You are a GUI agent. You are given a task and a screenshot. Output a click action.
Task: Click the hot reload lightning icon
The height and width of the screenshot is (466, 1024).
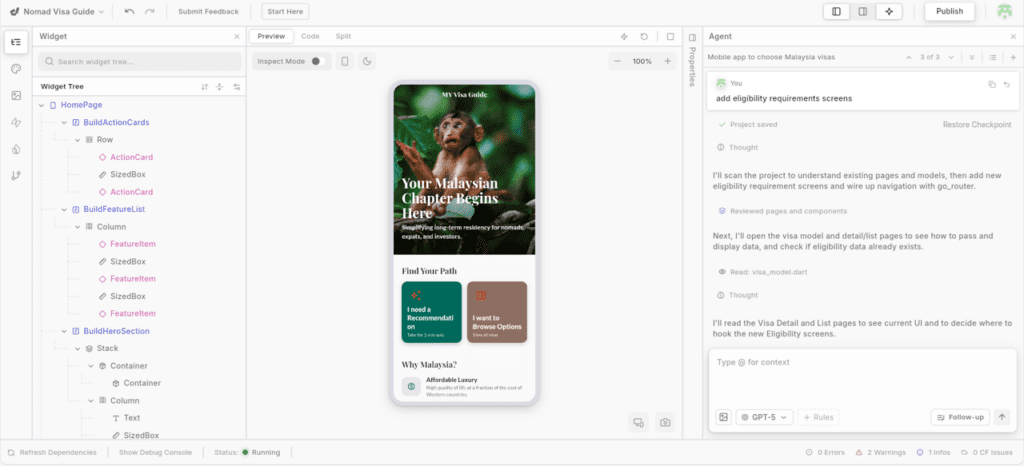pyautogui.click(x=624, y=37)
